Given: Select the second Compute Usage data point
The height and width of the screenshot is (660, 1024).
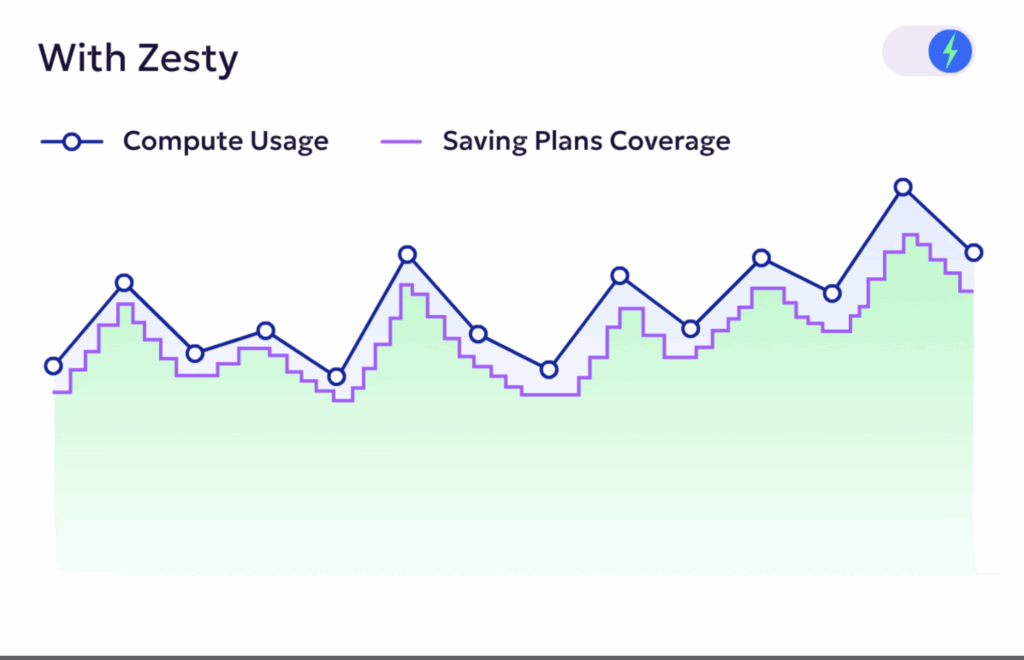Looking at the screenshot, I should click(x=124, y=283).
